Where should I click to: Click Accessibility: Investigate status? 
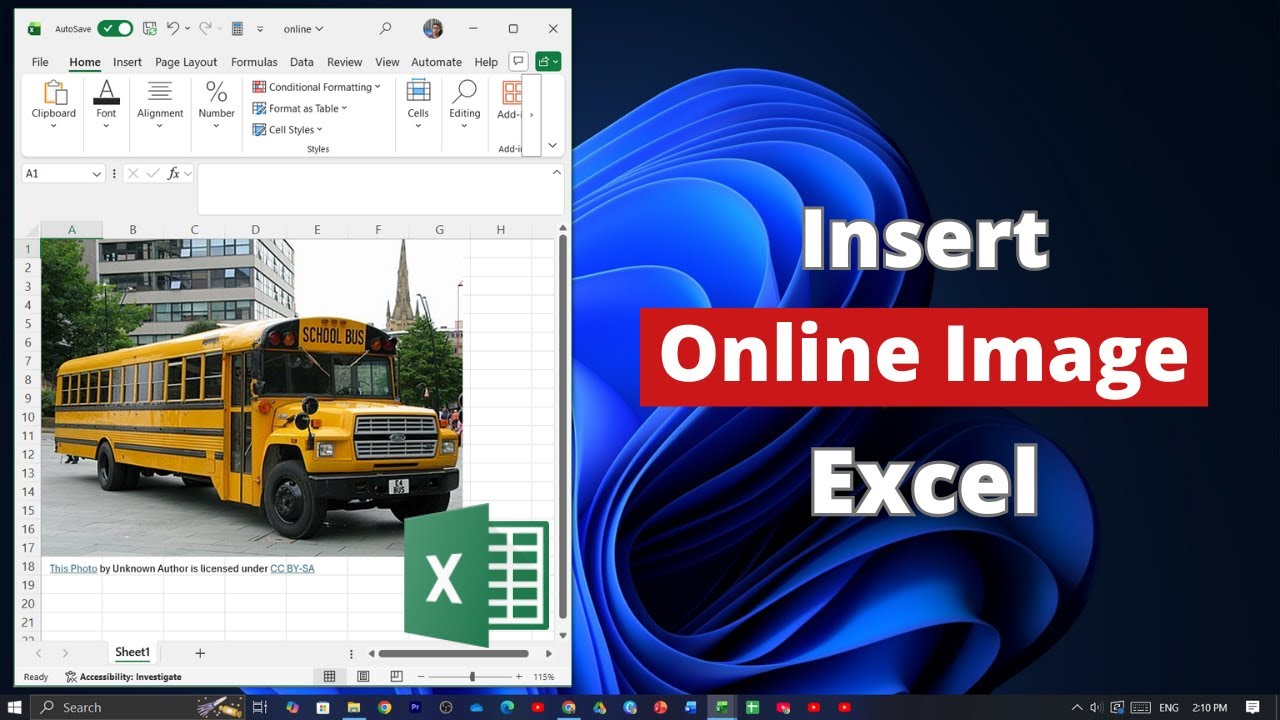[x=123, y=677]
